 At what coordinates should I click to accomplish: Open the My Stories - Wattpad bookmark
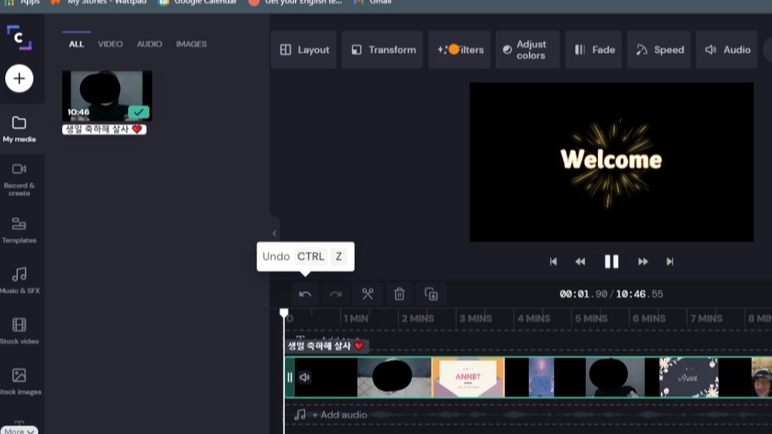pyautogui.click(x=98, y=2)
